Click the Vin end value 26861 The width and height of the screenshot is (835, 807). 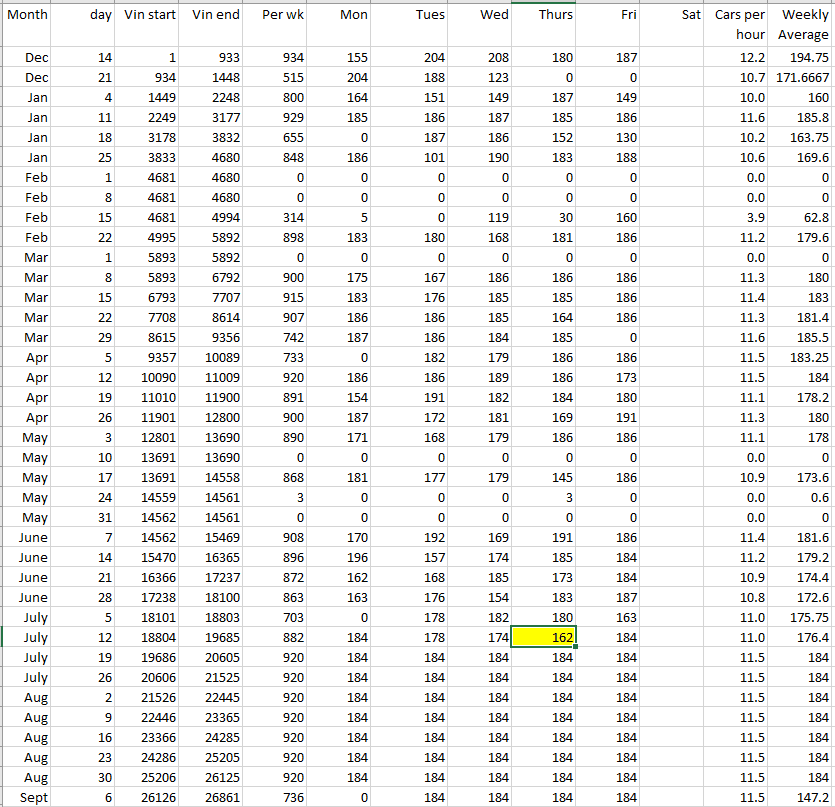tap(214, 796)
